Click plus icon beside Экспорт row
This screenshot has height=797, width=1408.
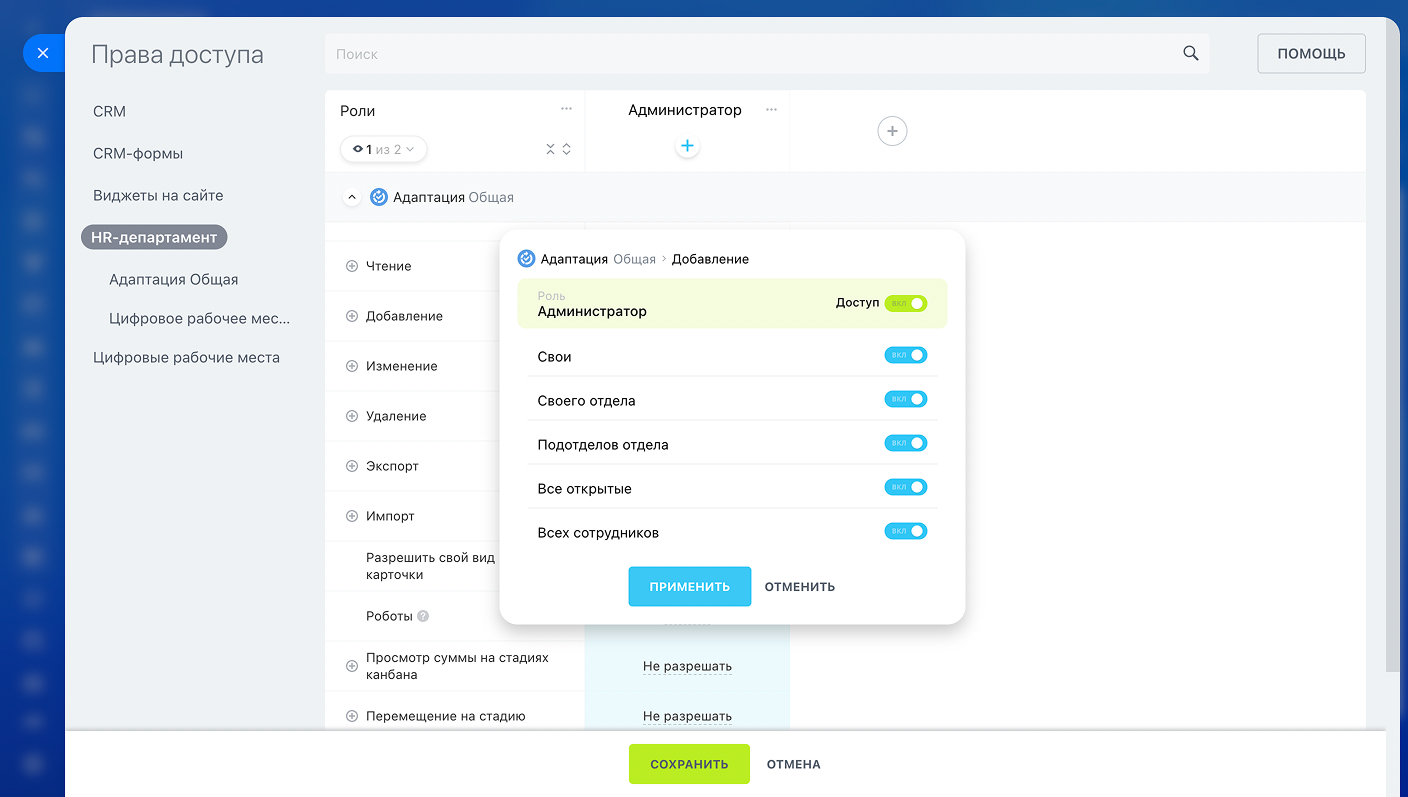tap(352, 466)
